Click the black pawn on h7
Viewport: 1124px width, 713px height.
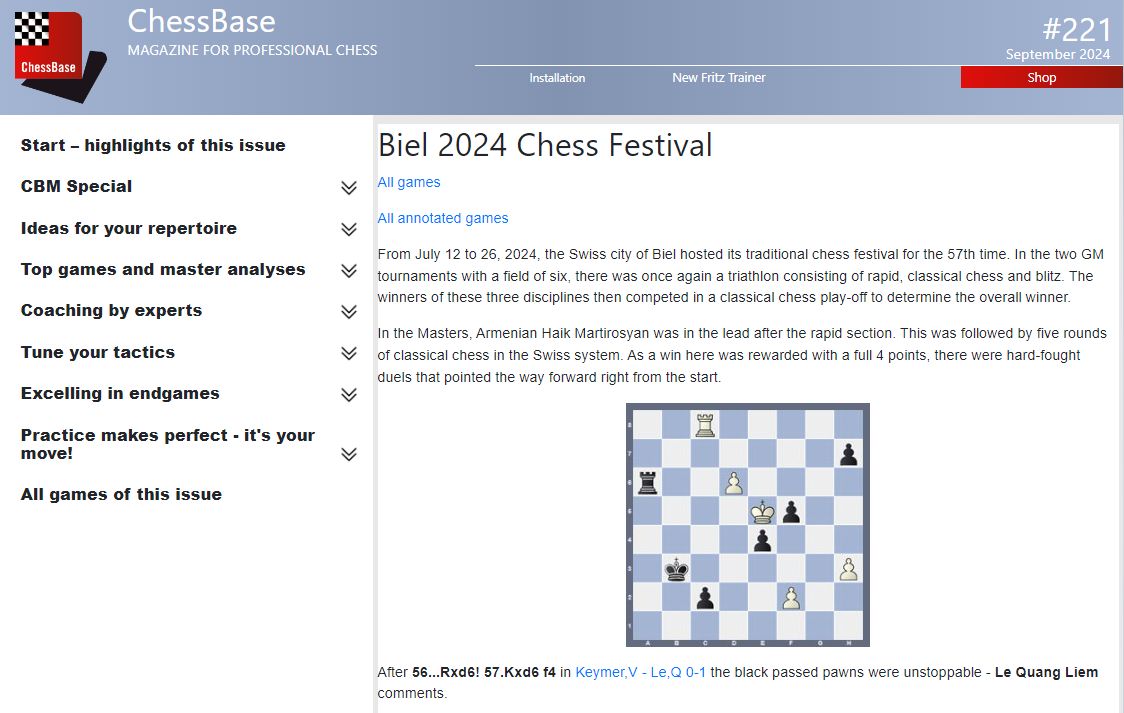[849, 454]
